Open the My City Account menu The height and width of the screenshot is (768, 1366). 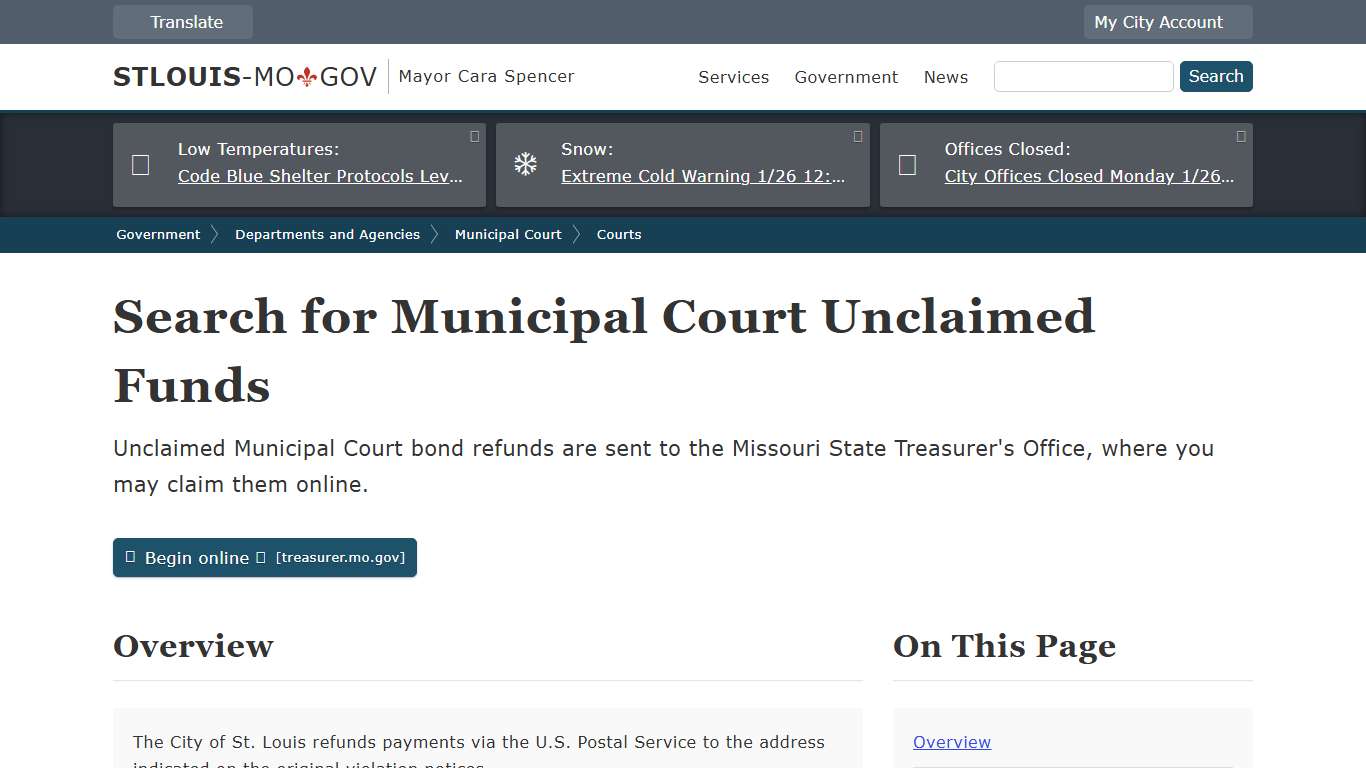click(x=1167, y=21)
